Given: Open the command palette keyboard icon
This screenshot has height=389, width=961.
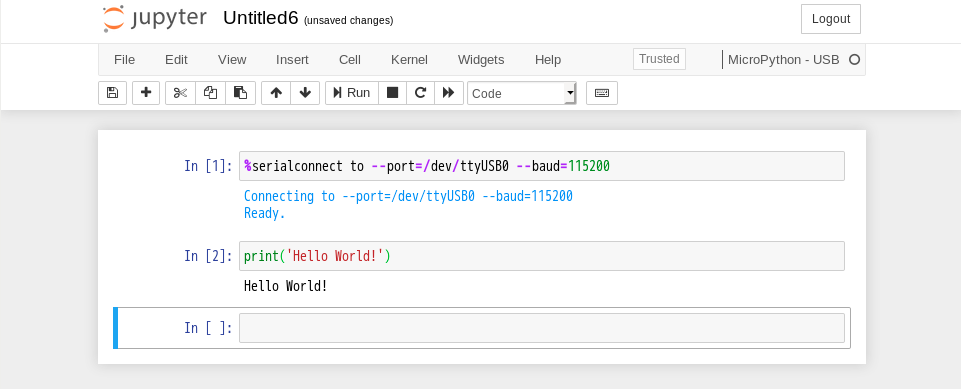Looking at the screenshot, I should [x=602, y=93].
